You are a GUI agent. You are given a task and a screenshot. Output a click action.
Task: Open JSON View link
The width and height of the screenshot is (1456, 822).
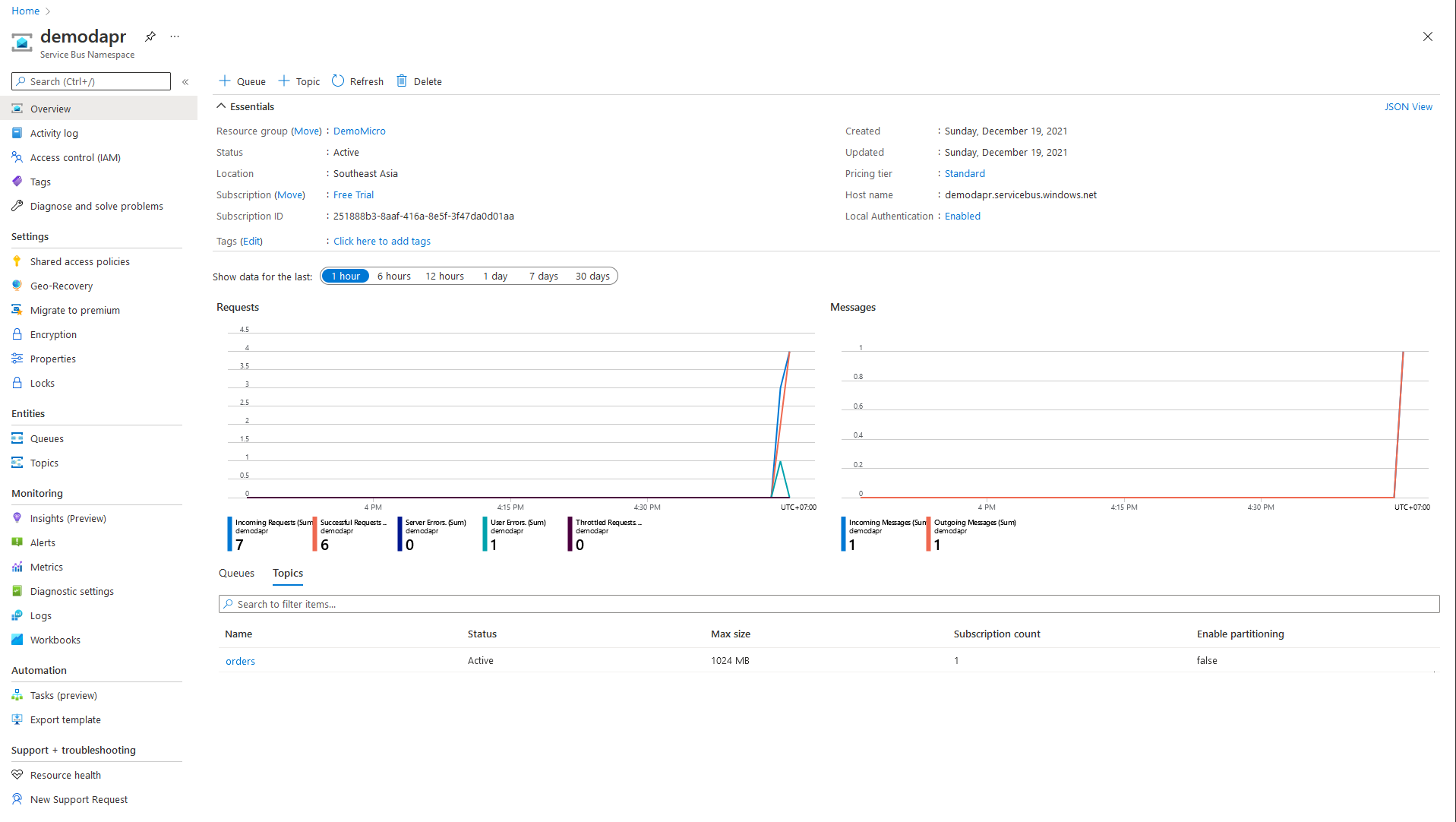pos(1408,106)
